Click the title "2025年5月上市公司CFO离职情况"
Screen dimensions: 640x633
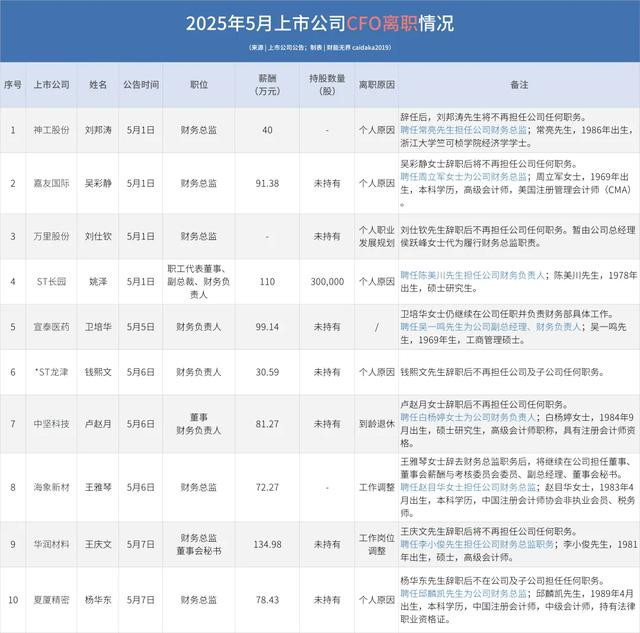click(320, 23)
